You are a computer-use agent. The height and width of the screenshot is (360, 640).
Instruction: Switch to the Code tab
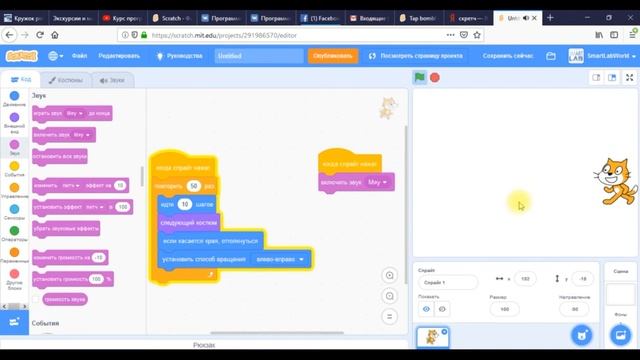click(x=21, y=80)
